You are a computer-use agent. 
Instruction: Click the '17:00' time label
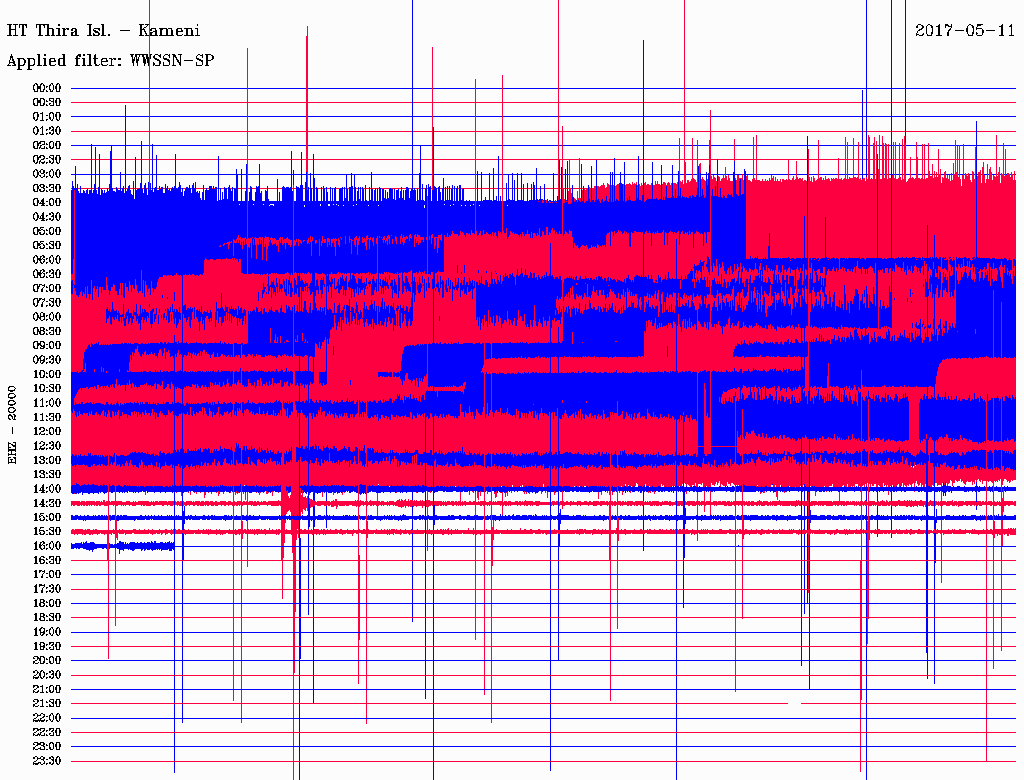coord(47,575)
